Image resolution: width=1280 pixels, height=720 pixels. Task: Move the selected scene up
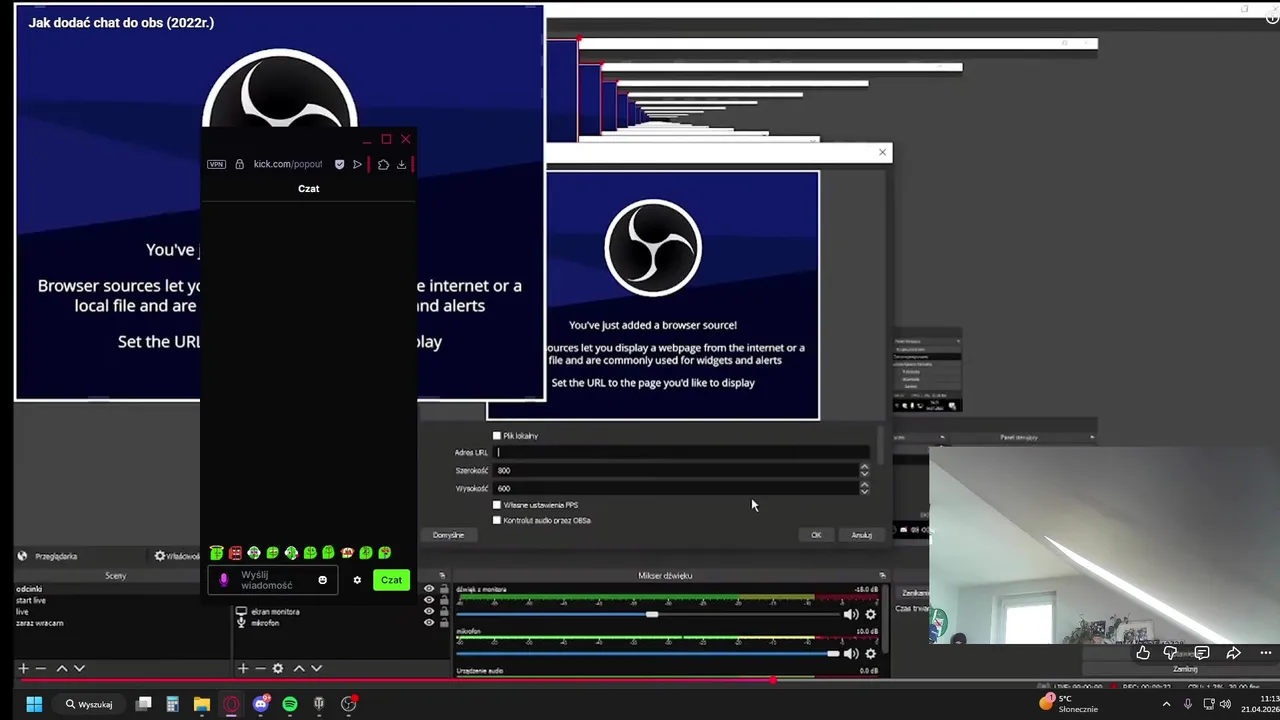(x=62, y=668)
